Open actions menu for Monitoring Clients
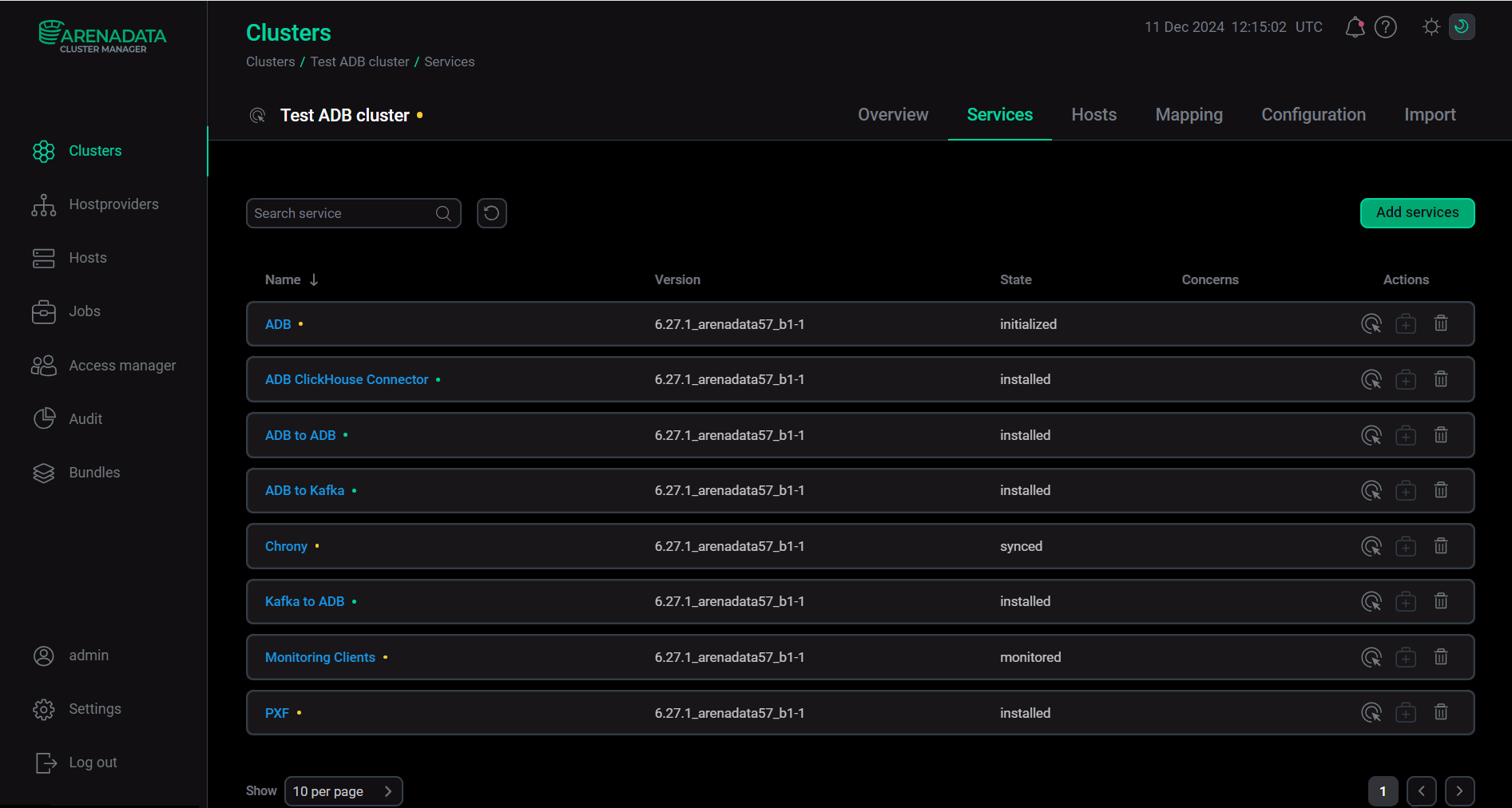This screenshot has height=808, width=1512. (x=1371, y=657)
